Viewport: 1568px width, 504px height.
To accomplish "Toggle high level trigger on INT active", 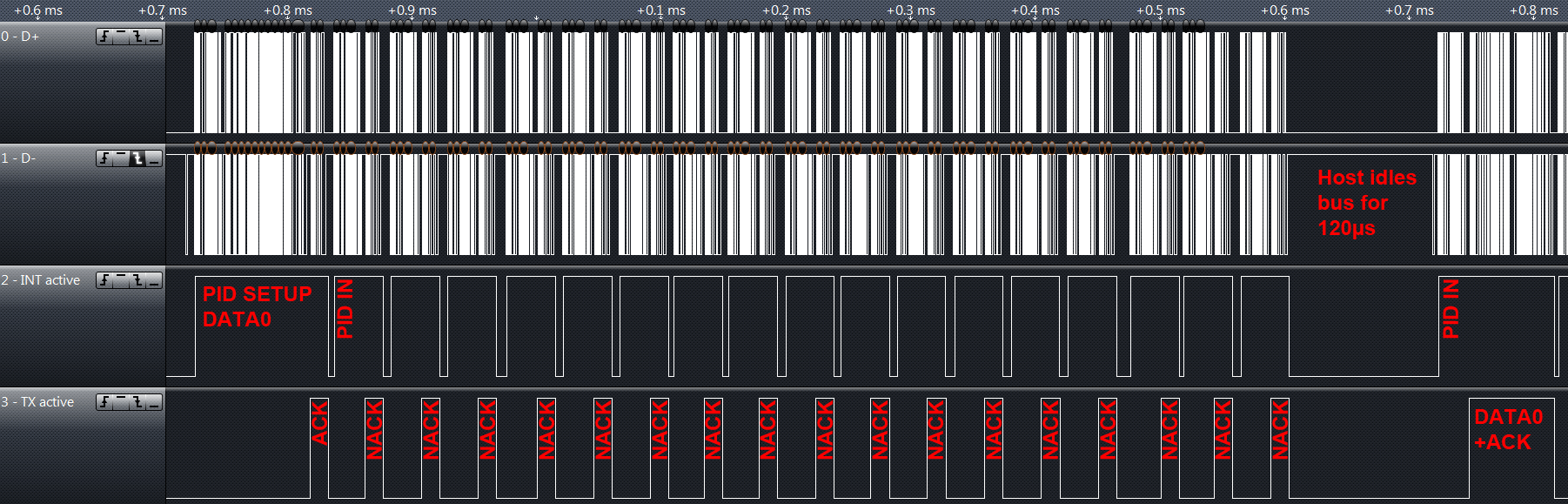I will click(x=122, y=280).
